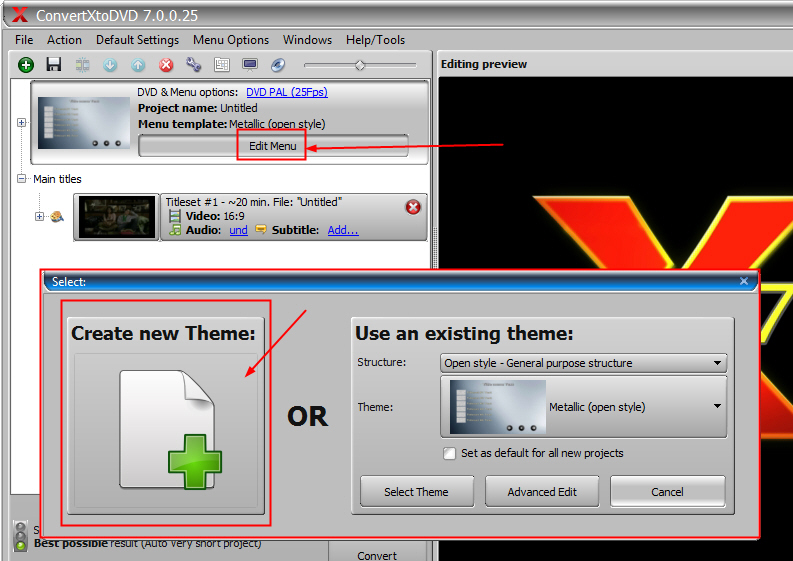
Task: Remove Titleset #1 with its red X icon
Action: [413, 207]
